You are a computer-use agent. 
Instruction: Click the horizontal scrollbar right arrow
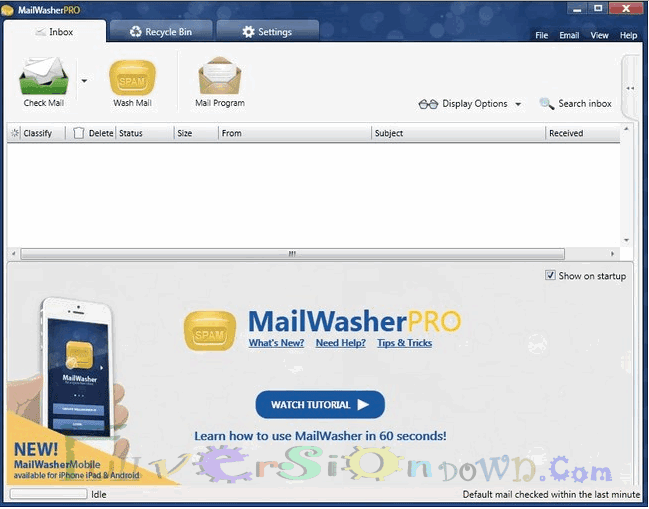[x=613, y=254]
